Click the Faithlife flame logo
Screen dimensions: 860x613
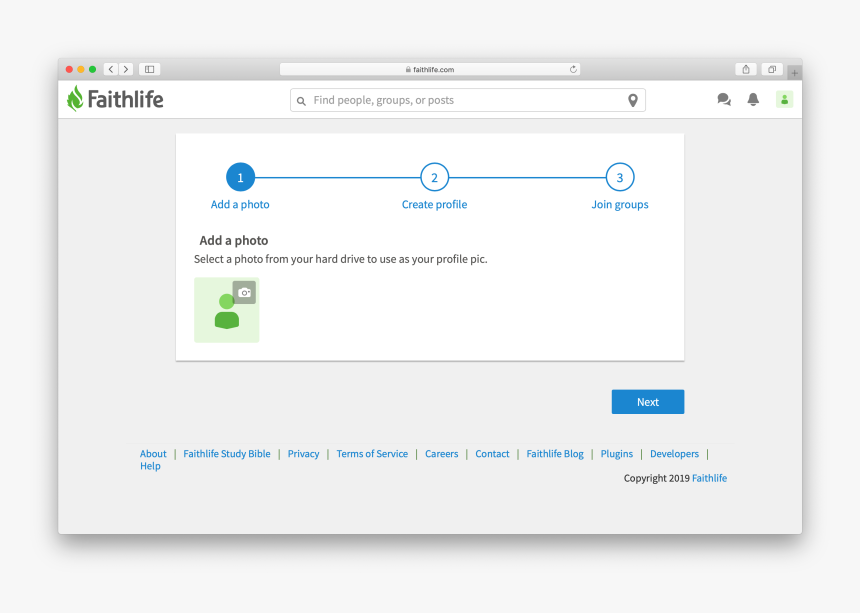(x=76, y=98)
